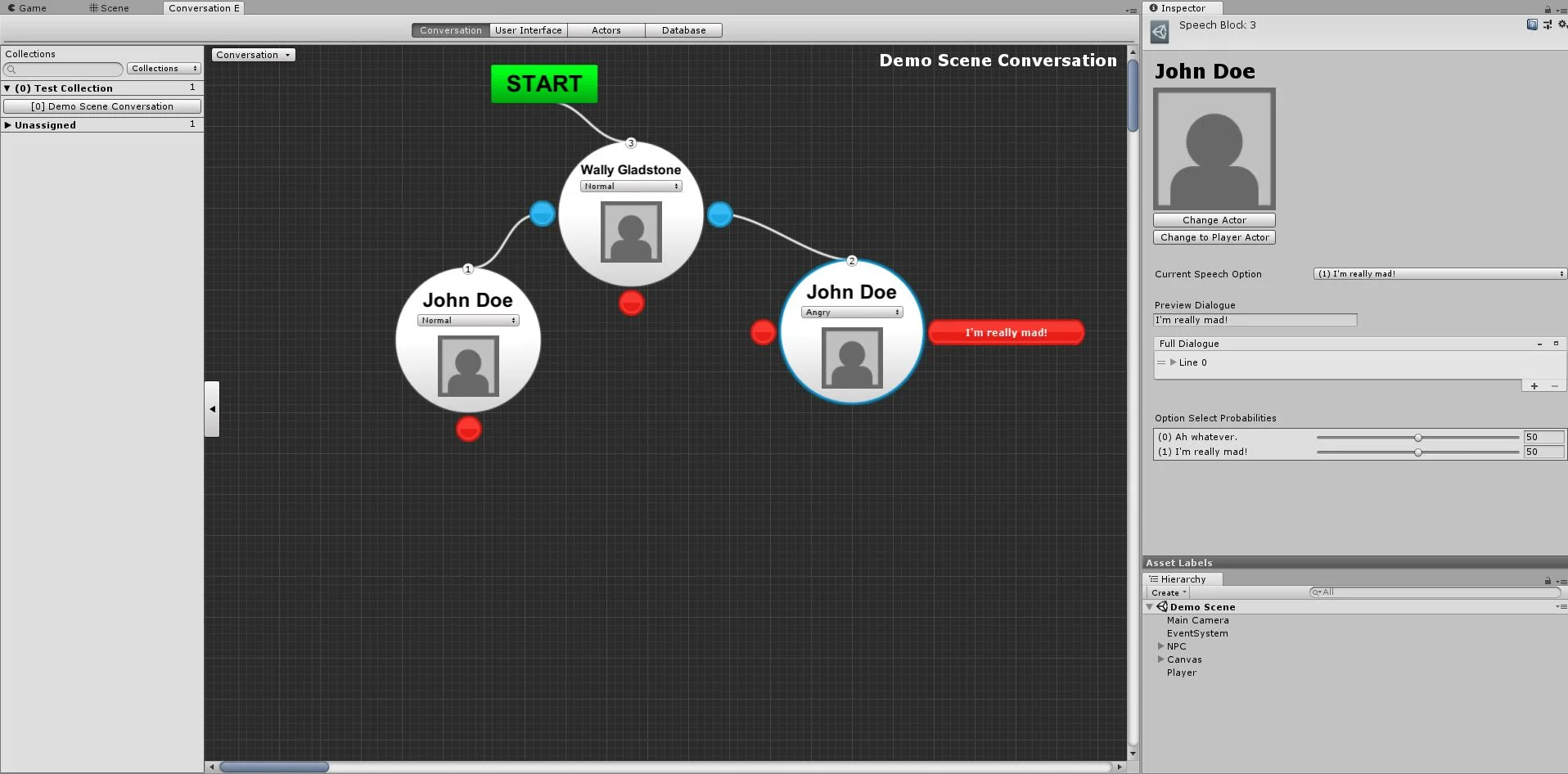Toggle the lock icon on the Inspector panel
The image size is (1568, 774).
coord(1547,9)
